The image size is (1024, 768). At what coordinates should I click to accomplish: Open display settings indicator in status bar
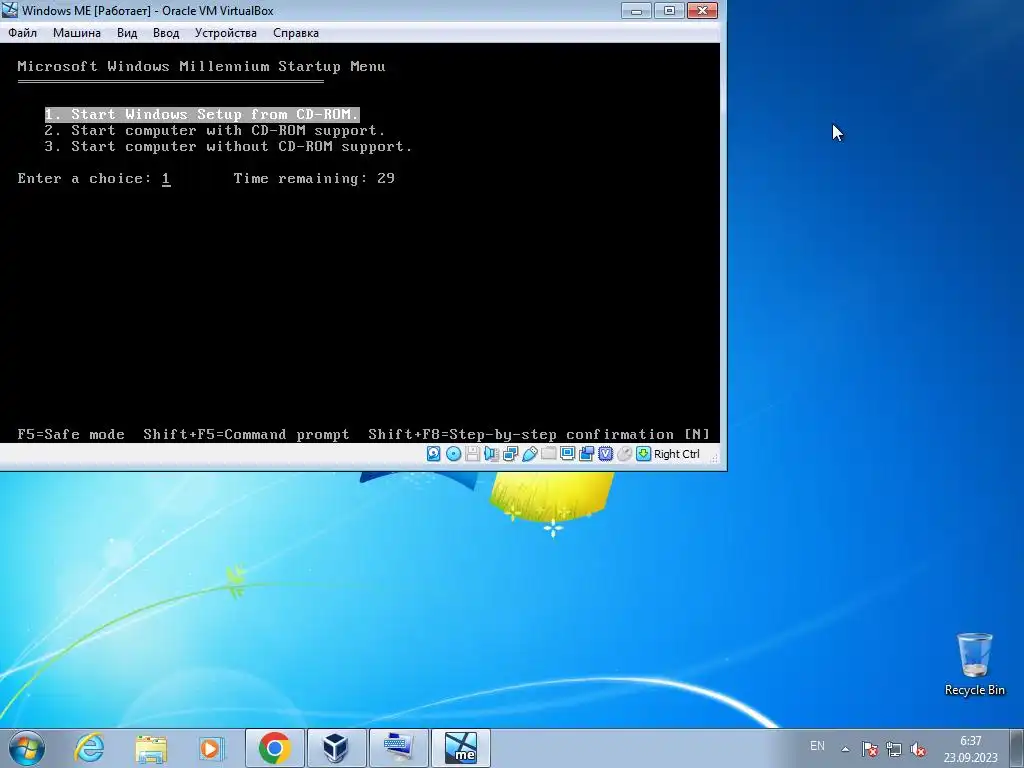coord(568,454)
